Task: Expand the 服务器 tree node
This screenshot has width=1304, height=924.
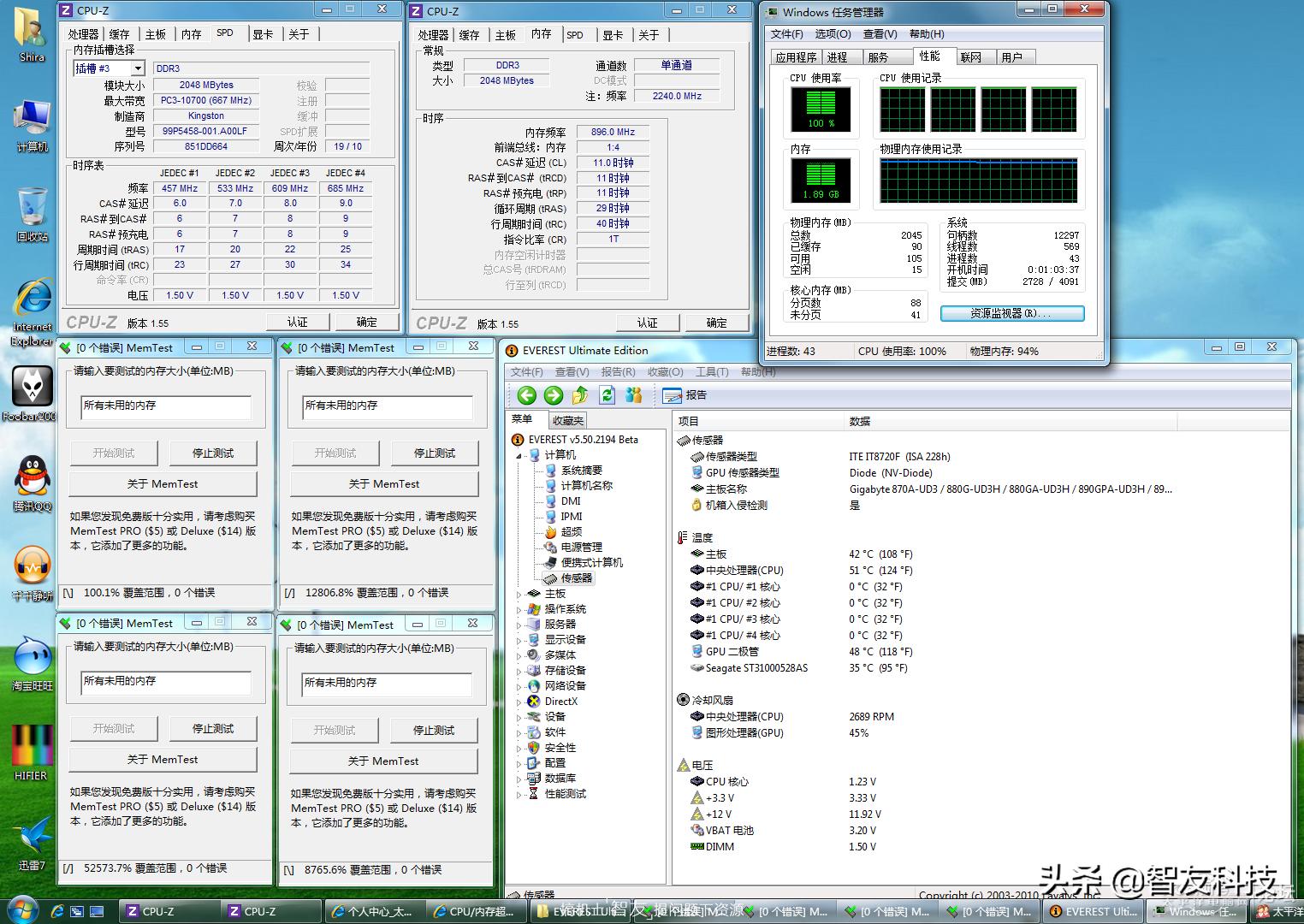Action: click(519, 625)
